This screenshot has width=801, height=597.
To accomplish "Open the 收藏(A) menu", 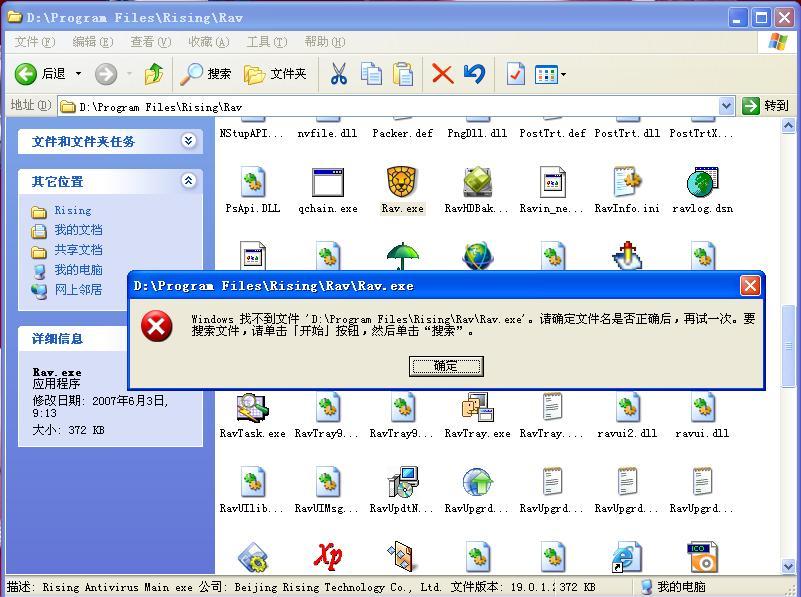I will [x=208, y=42].
